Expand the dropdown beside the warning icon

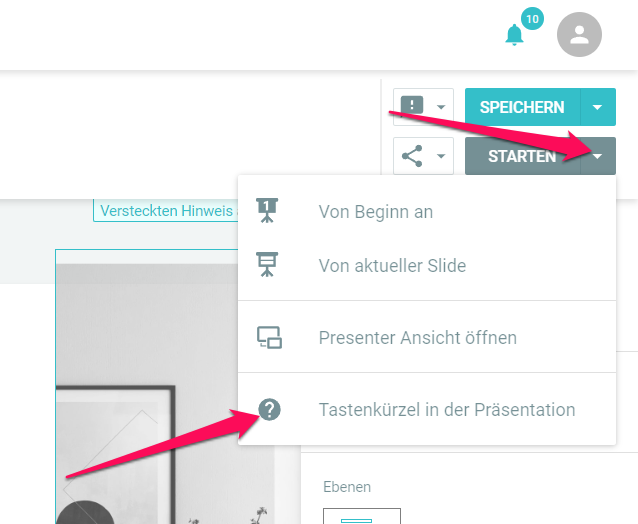coord(441,107)
